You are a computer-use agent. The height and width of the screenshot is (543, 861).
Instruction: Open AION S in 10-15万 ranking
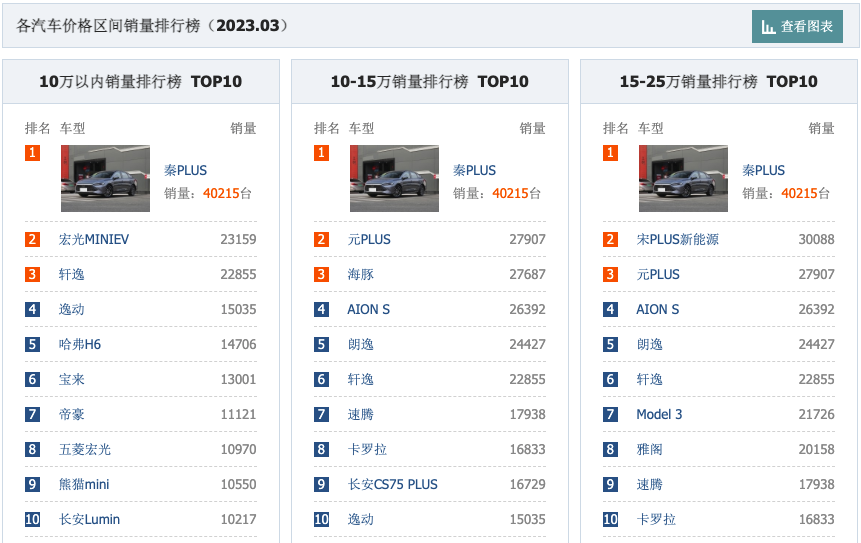tap(368, 309)
